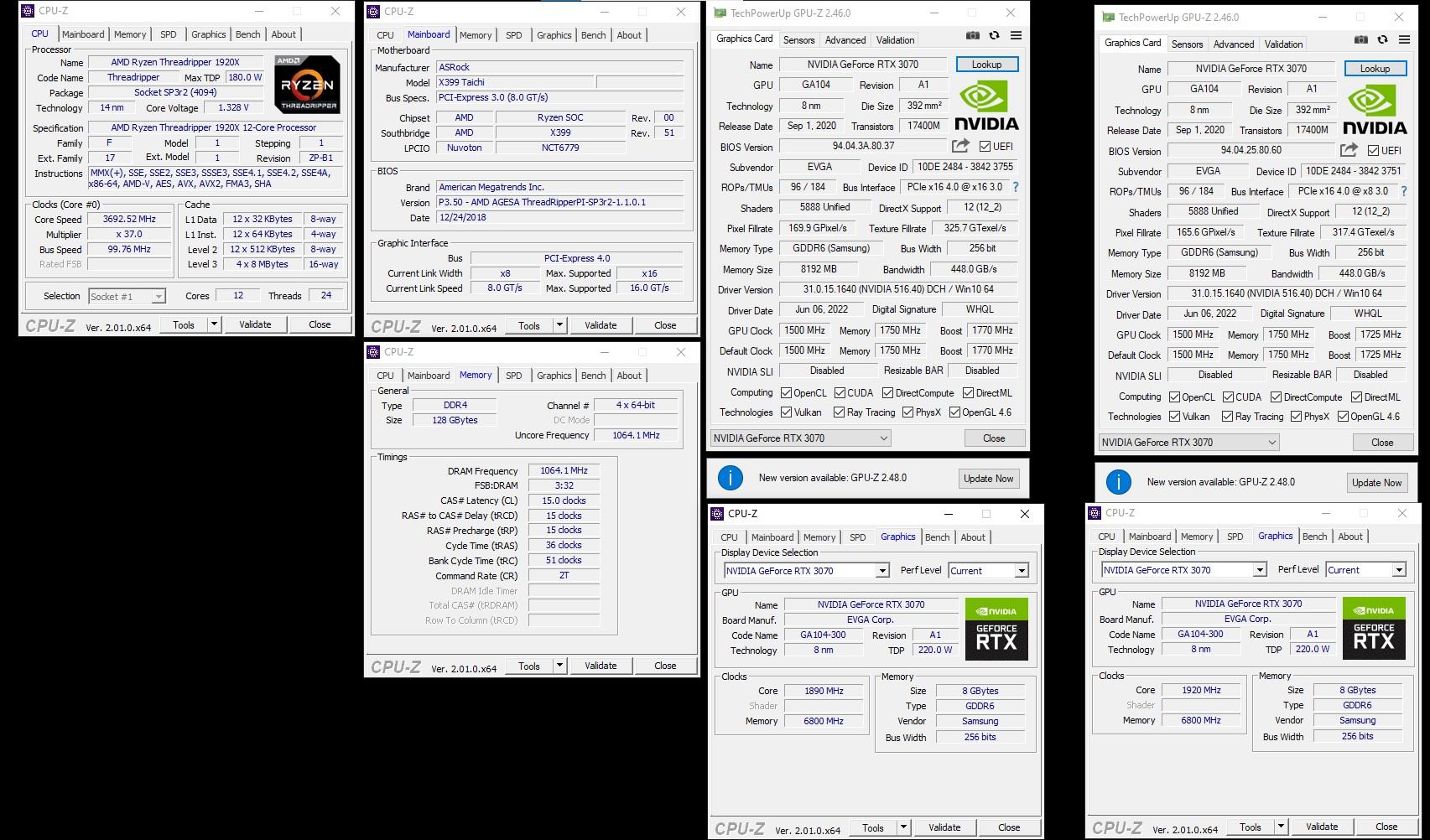Switch to SPD tab in CPU-Z Mainboard window
This screenshot has width=1430, height=840.
tap(514, 35)
